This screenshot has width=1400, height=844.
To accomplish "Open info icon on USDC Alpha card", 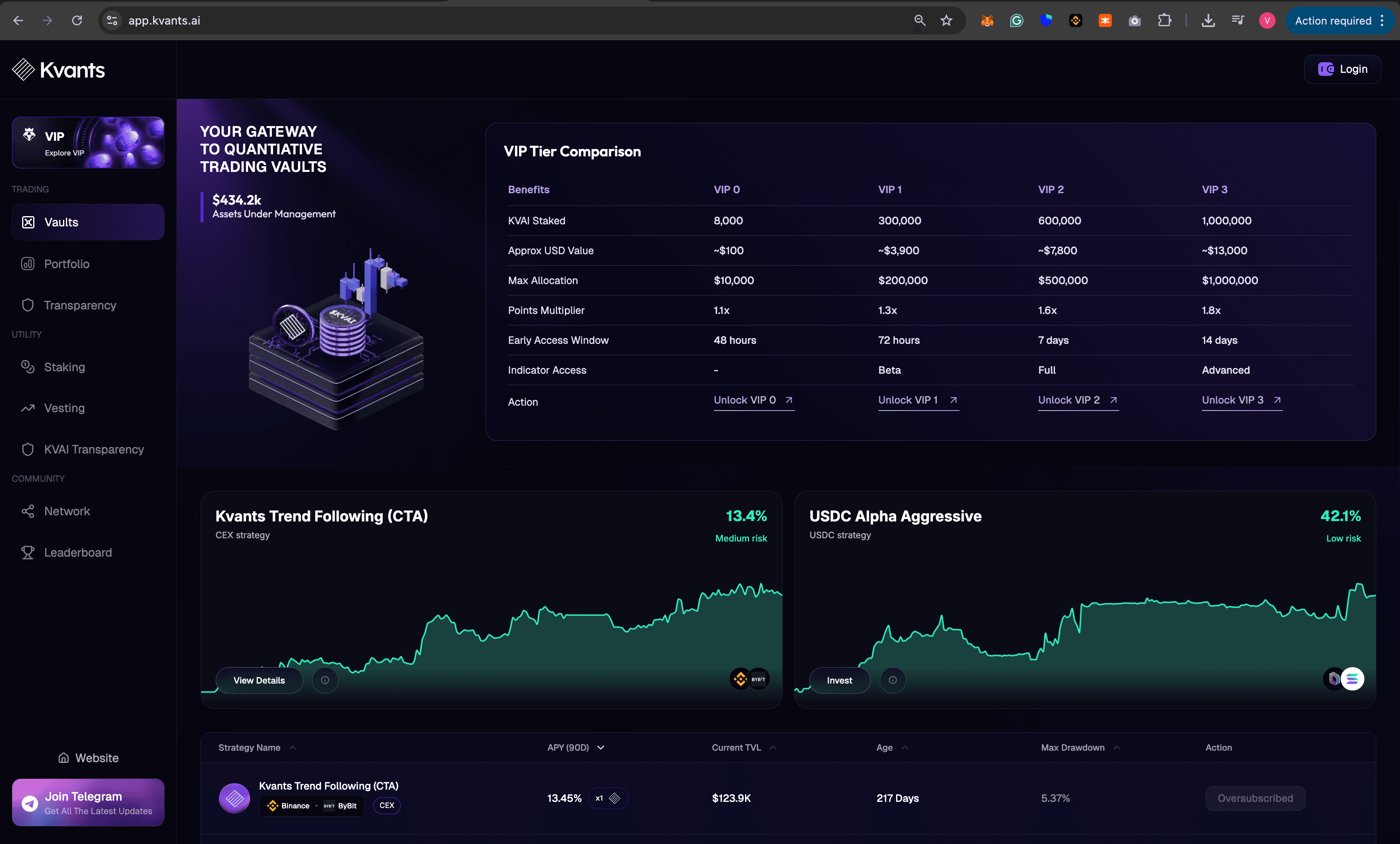I will [893, 680].
